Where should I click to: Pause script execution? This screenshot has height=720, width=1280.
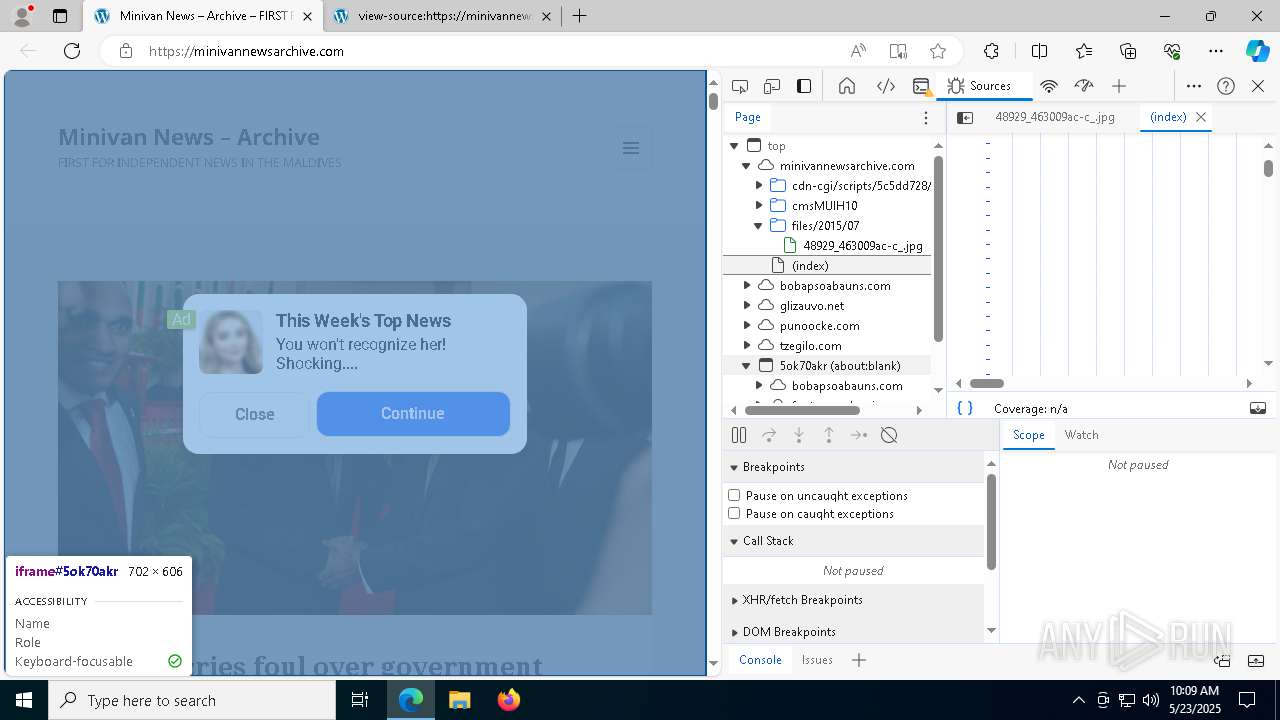click(739, 435)
